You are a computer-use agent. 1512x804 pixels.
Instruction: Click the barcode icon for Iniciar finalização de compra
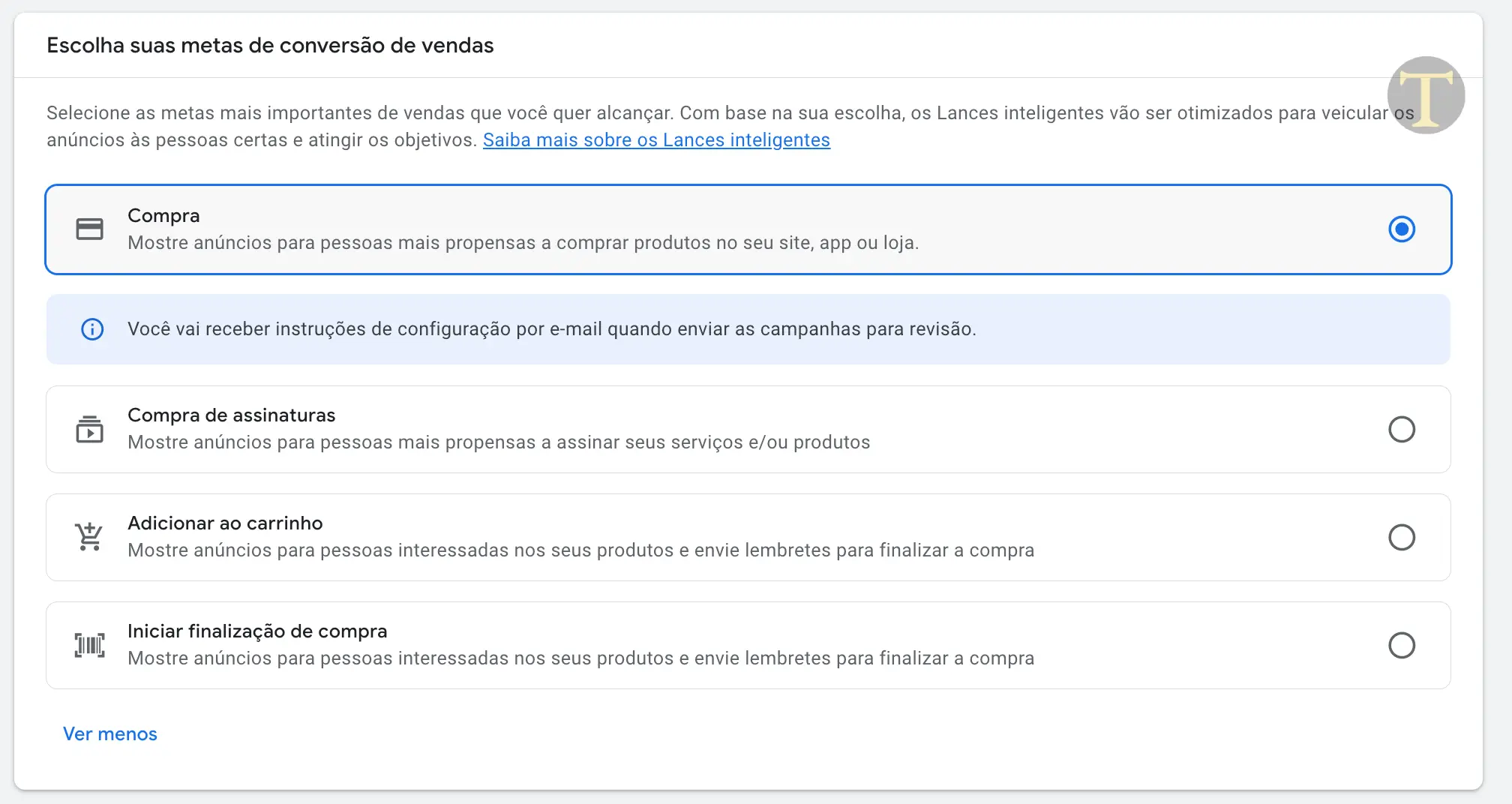pos(90,645)
